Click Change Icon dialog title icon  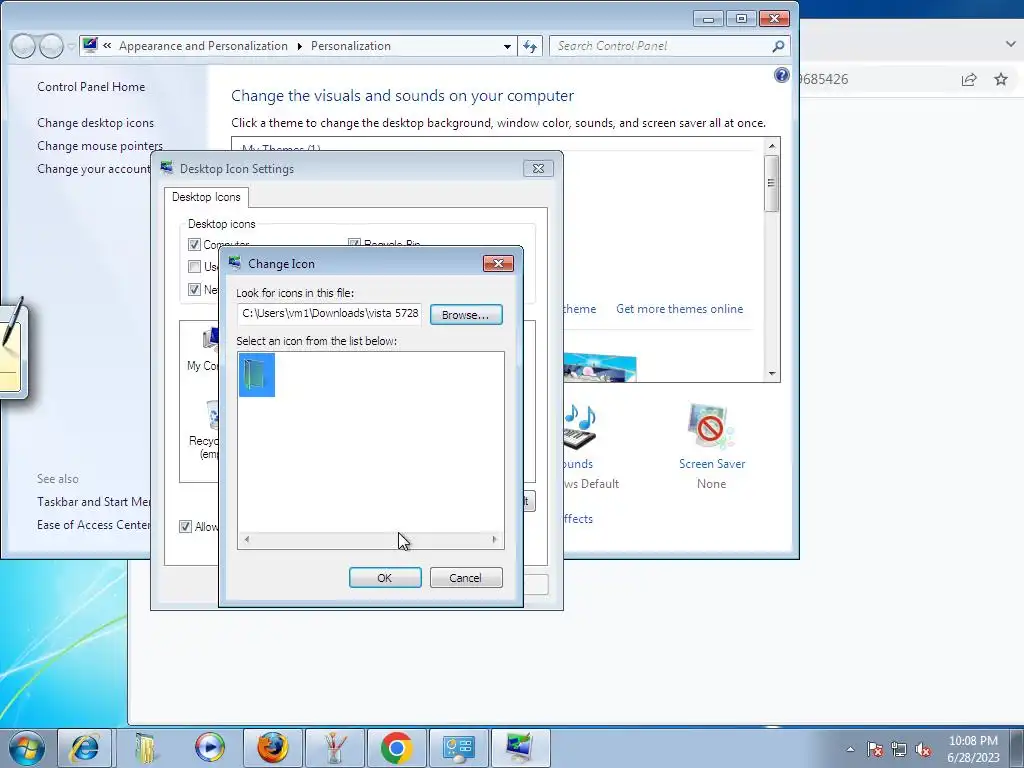234,263
